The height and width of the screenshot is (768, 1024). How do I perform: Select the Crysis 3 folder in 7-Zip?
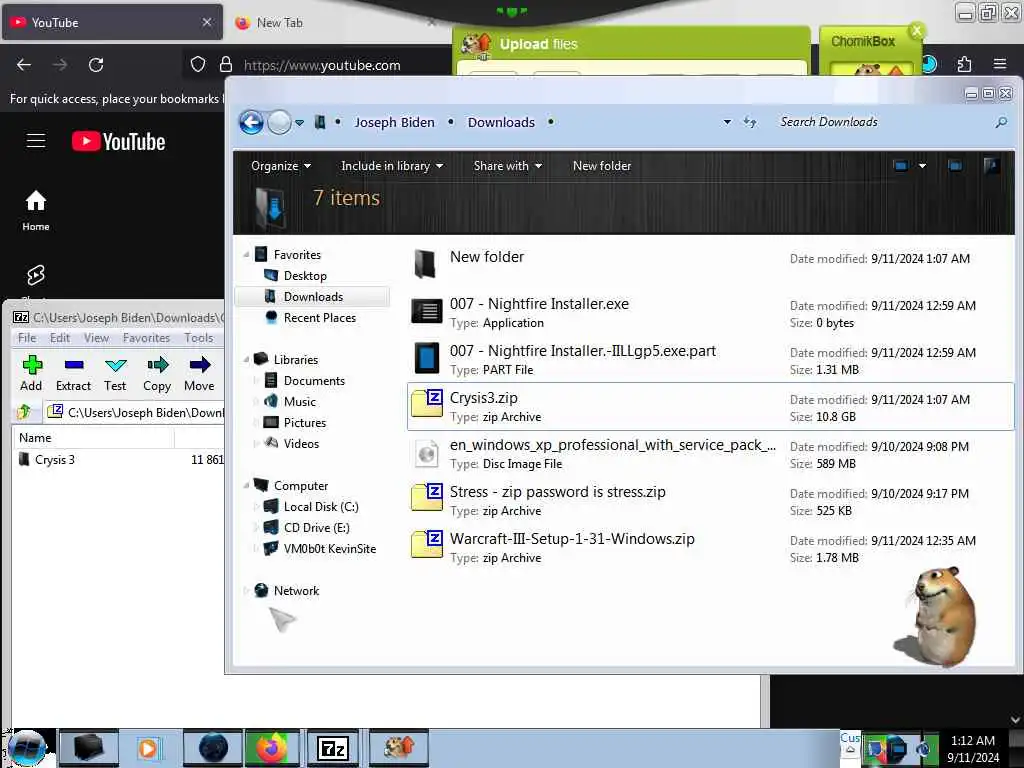pyautogui.click(x=47, y=460)
